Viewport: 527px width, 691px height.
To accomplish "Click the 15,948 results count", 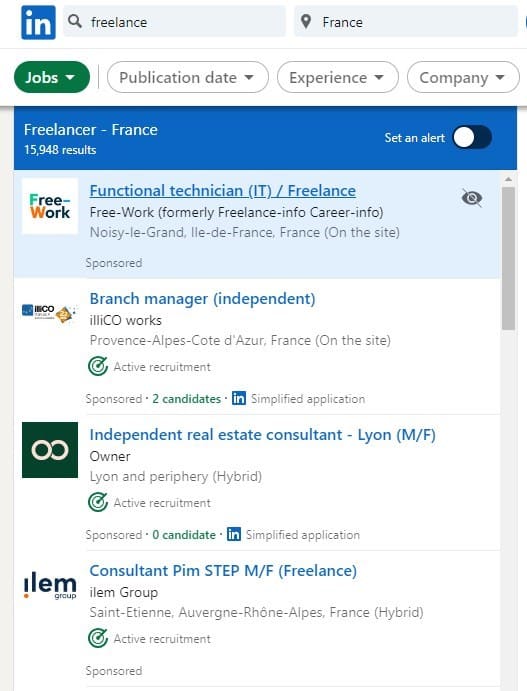I will click(x=60, y=150).
